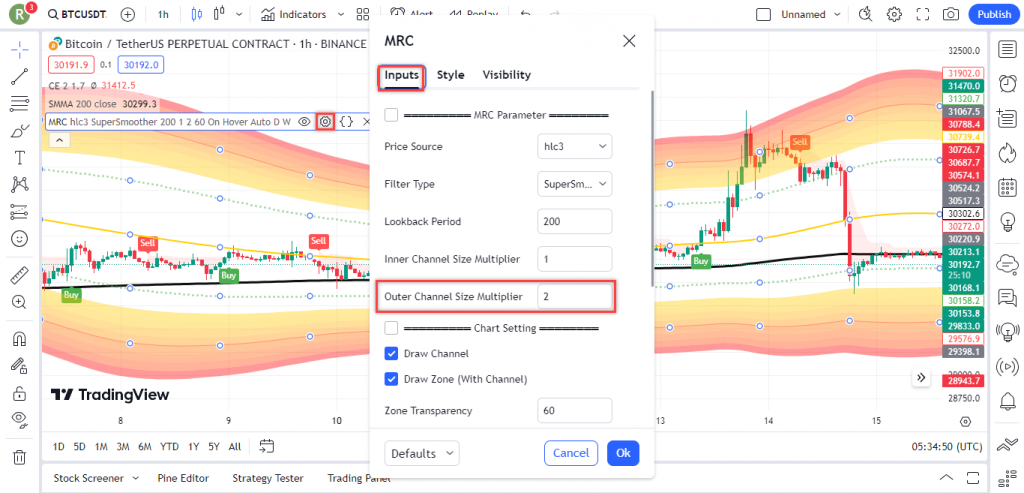The image size is (1024, 493).
Task: Switch to the Style tab
Action: tap(451, 75)
